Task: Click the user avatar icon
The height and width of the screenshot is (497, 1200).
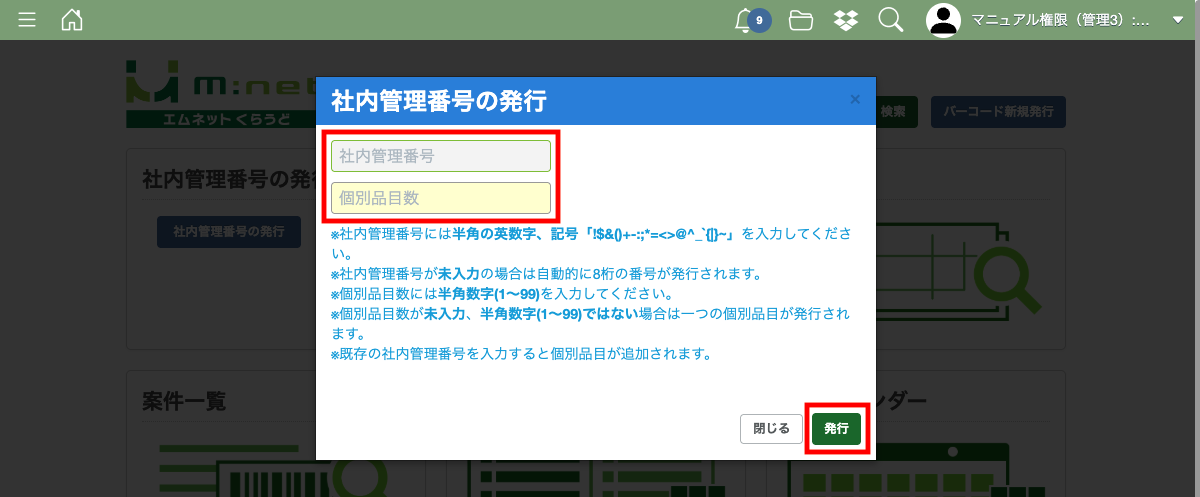Action: pos(943,20)
